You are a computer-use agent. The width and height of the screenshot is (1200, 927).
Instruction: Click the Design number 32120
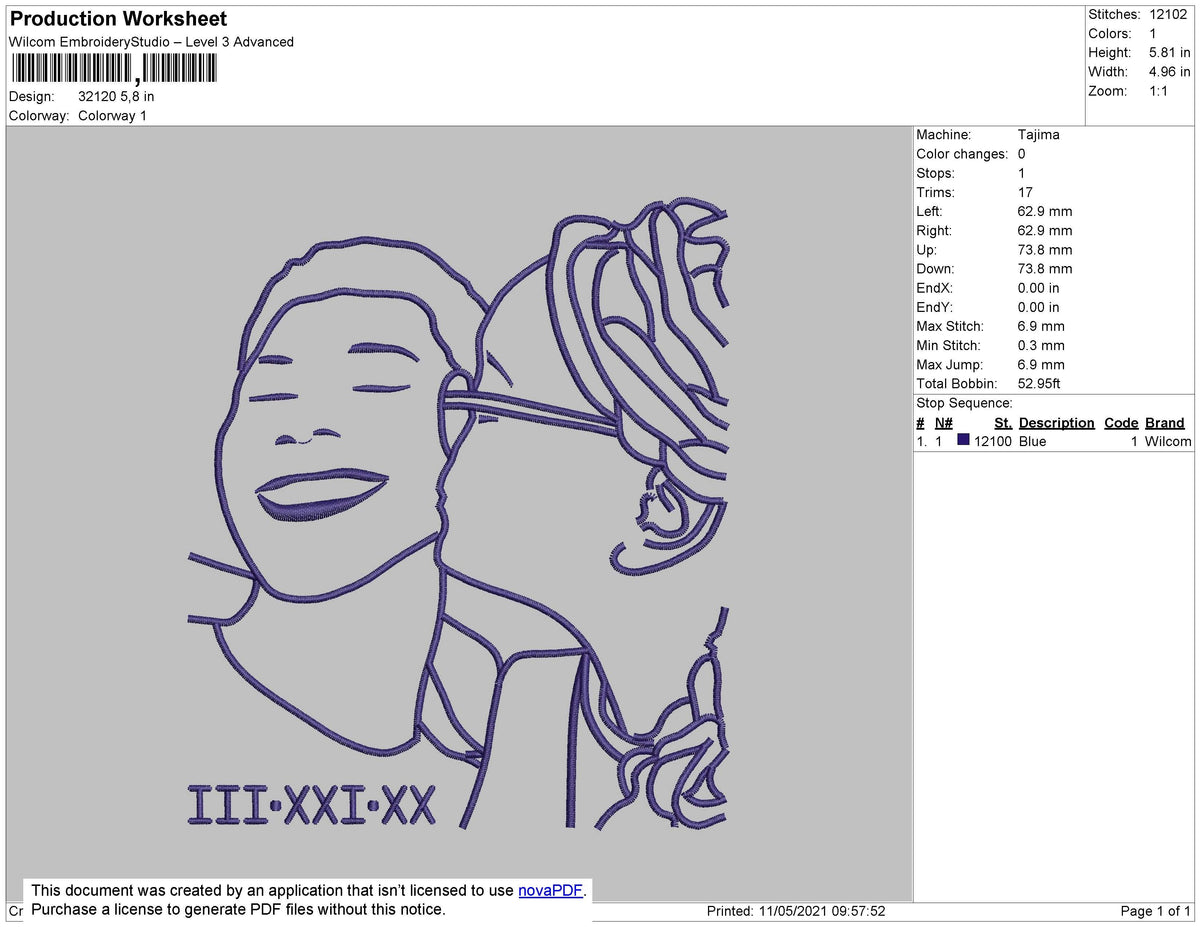coord(94,96)
